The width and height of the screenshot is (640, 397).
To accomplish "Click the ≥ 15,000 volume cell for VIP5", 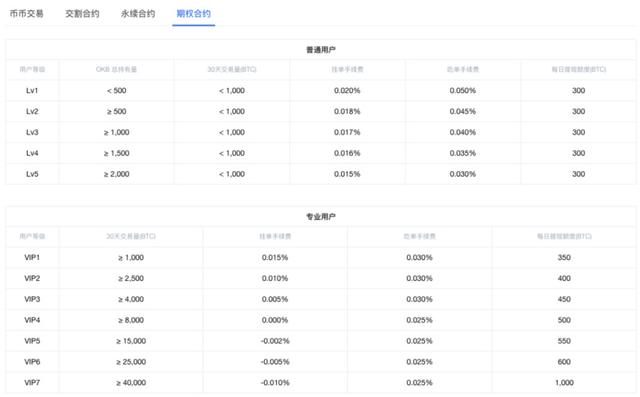I will coord(131,341).
